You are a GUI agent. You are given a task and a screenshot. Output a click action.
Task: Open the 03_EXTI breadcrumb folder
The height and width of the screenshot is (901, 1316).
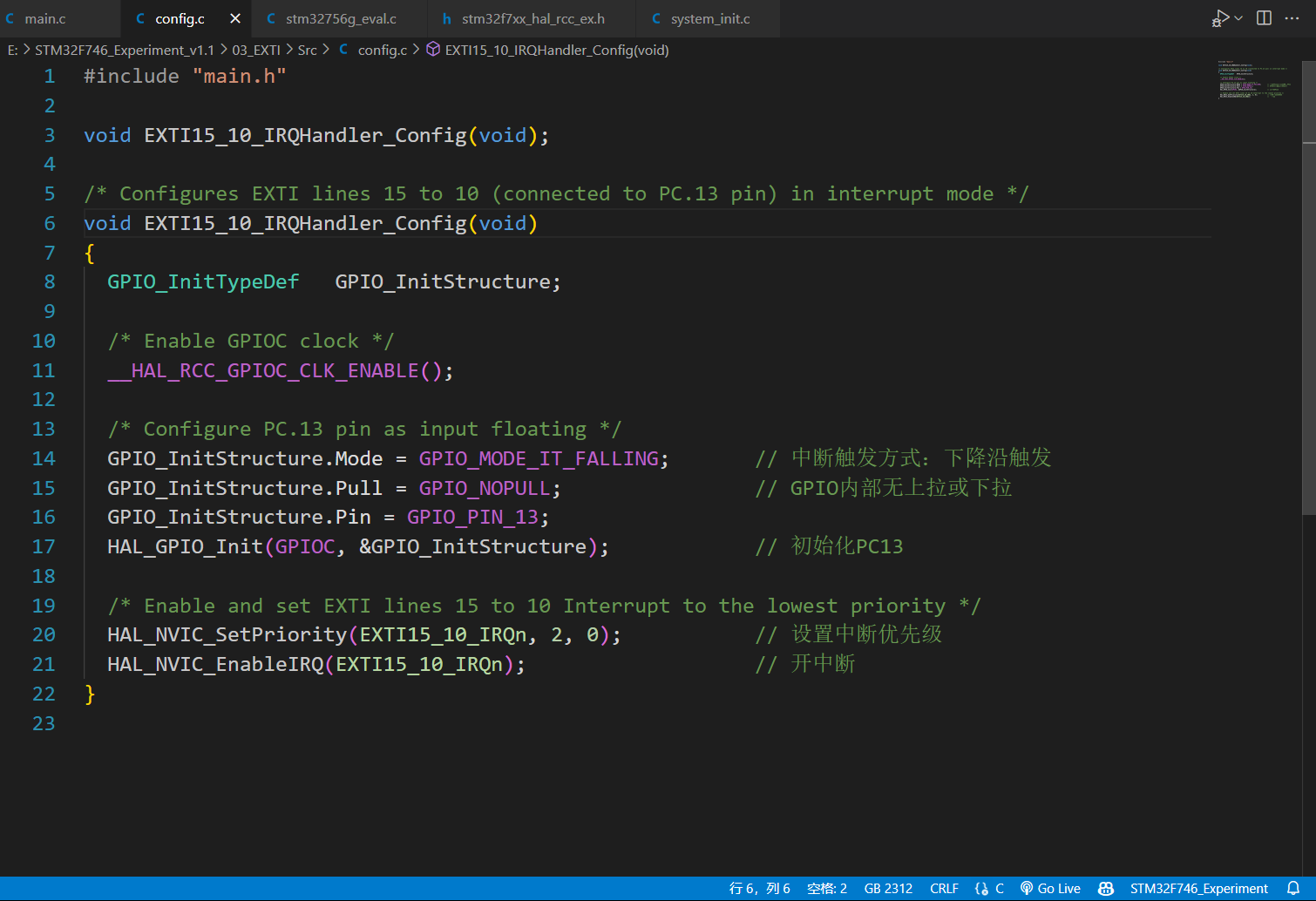point(256,51)
